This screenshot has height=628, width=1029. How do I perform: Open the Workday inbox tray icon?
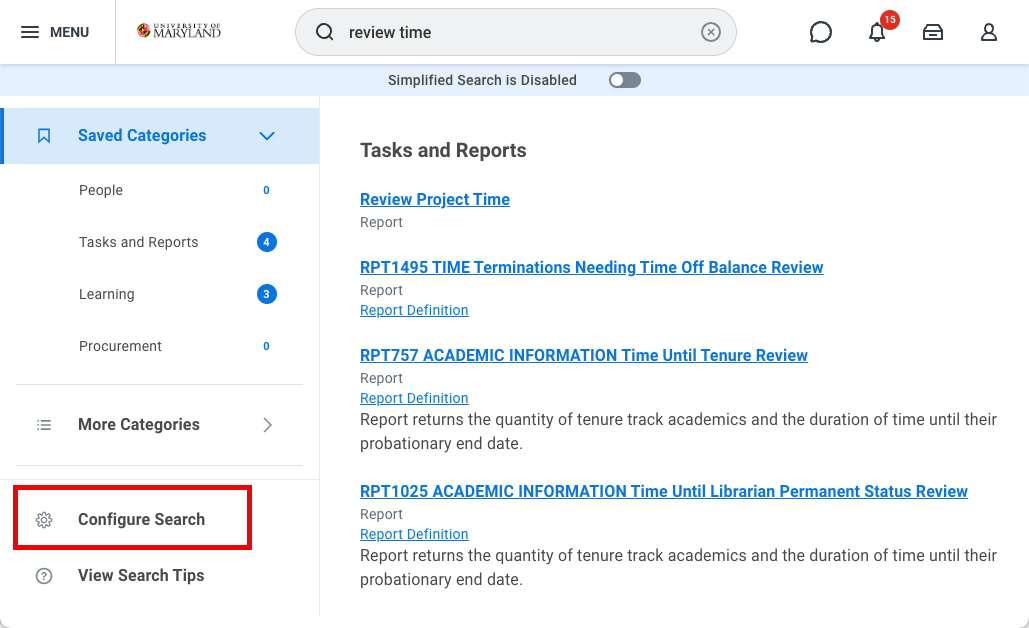[x=933, y=32]
